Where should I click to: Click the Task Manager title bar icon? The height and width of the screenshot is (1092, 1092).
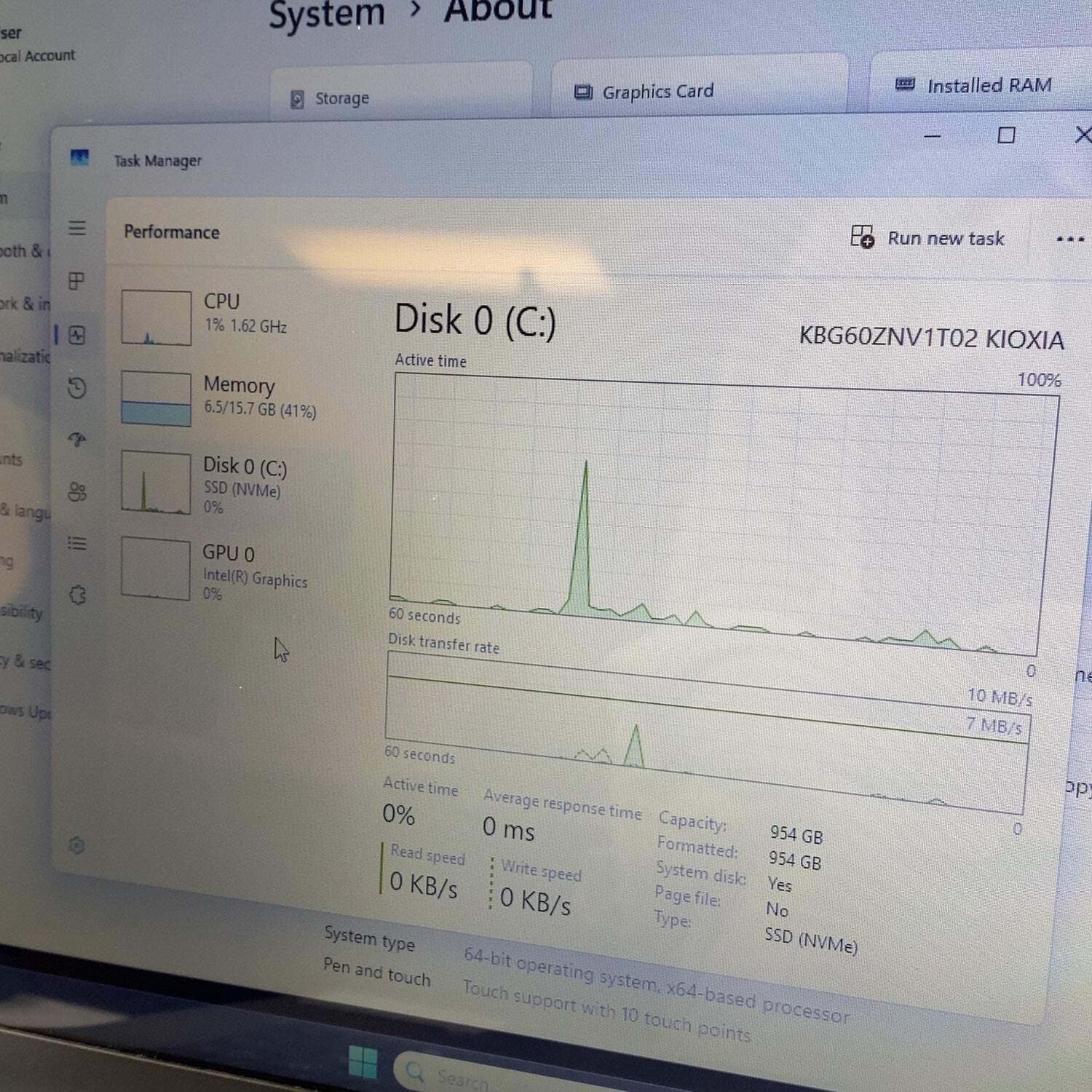[x=79, y=157]
